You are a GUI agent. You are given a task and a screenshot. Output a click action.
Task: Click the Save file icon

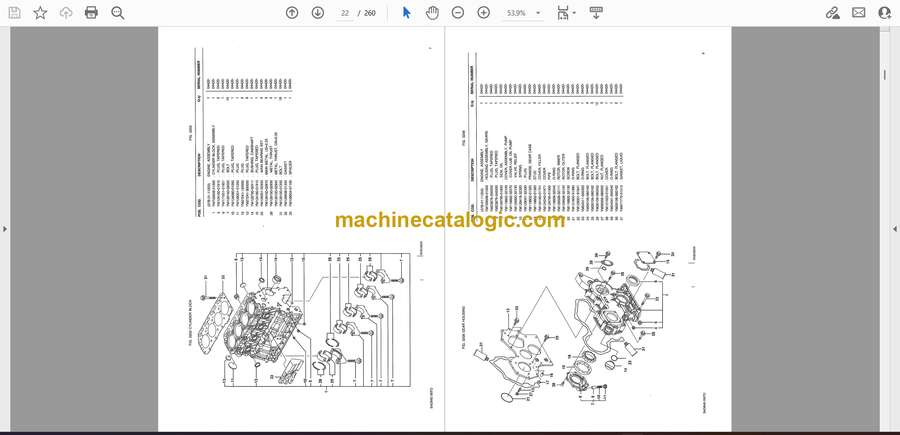pyautogui.click(x=14, y=13)
